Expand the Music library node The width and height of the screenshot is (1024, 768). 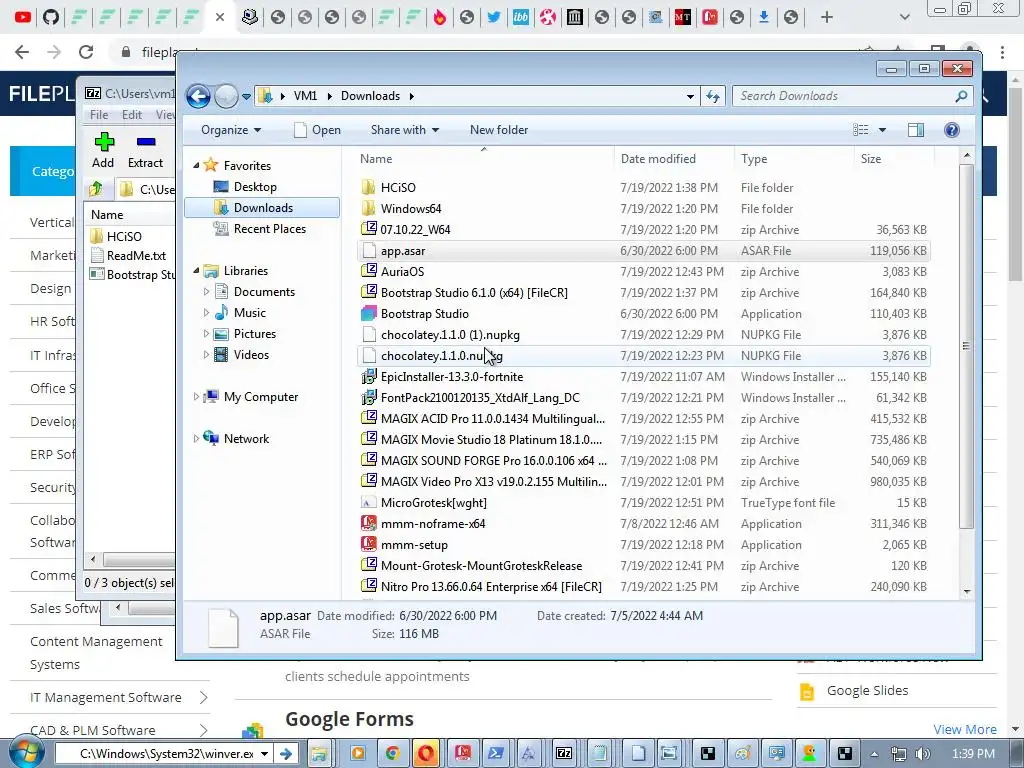(206, 313)
